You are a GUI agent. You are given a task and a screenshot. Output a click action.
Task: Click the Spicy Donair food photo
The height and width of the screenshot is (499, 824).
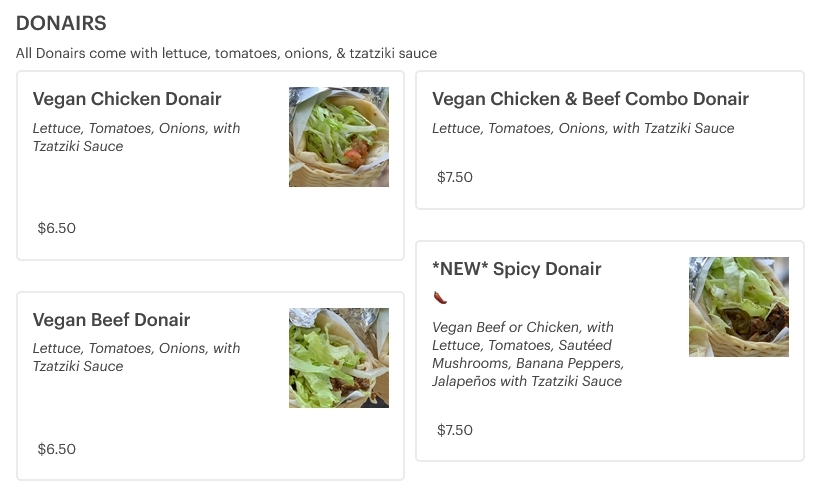pyautogui.click(x=738, y=307)
